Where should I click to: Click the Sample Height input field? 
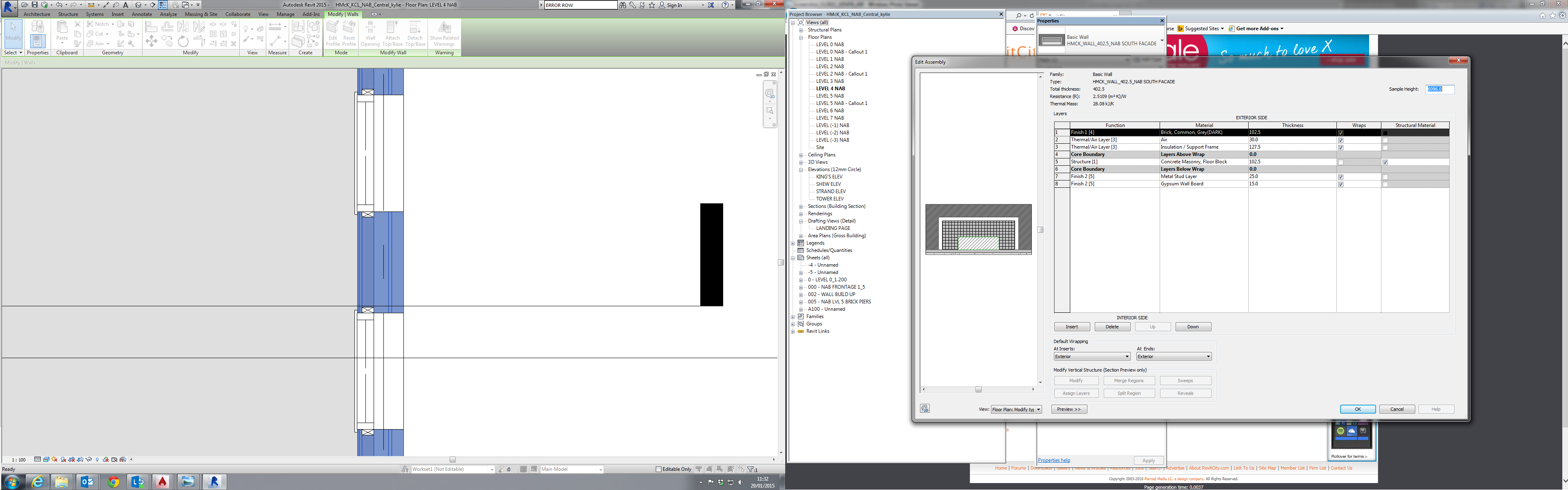tap(1439, 89)
